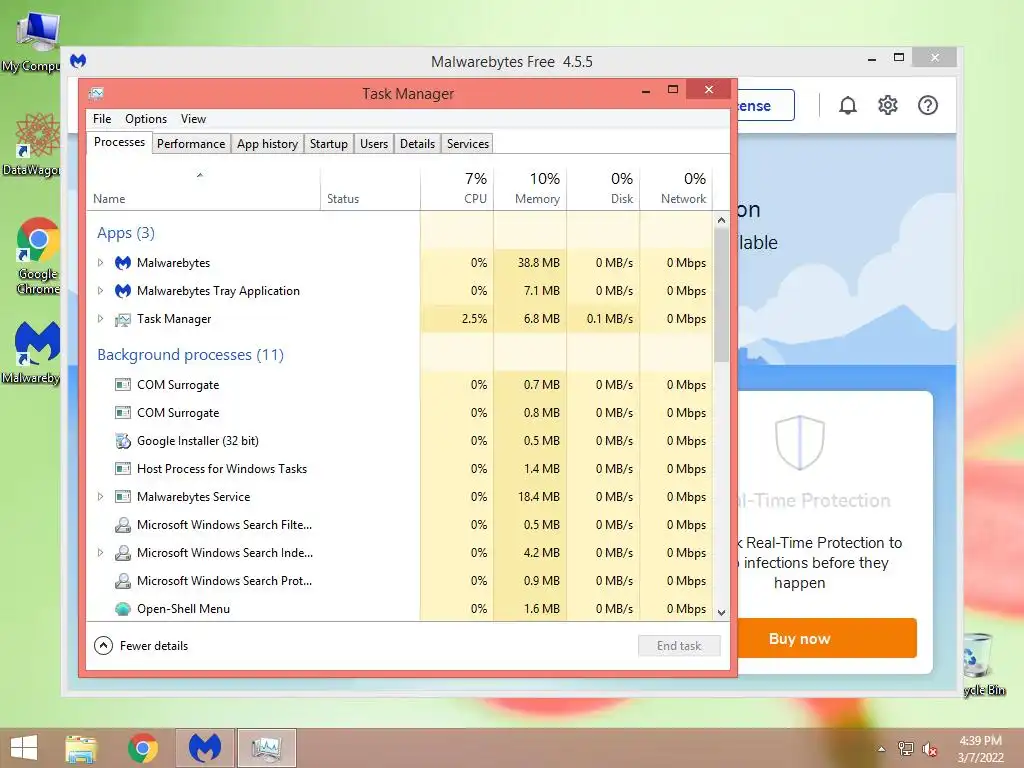1024x768 pixels.
Task: Select the My Computer desktop icon
Action: click(31, 42)
